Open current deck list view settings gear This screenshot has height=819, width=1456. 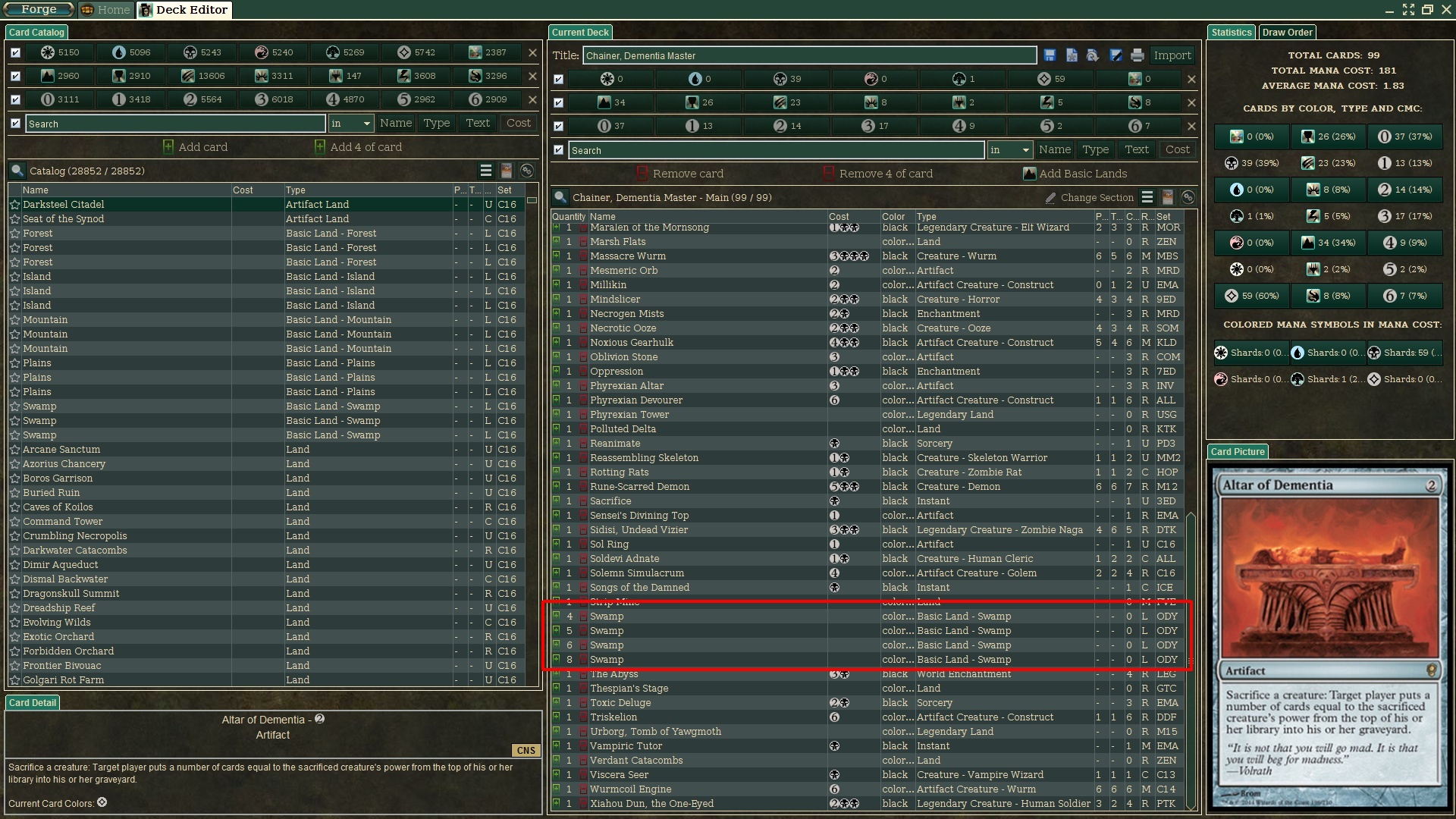(1188, 197)
